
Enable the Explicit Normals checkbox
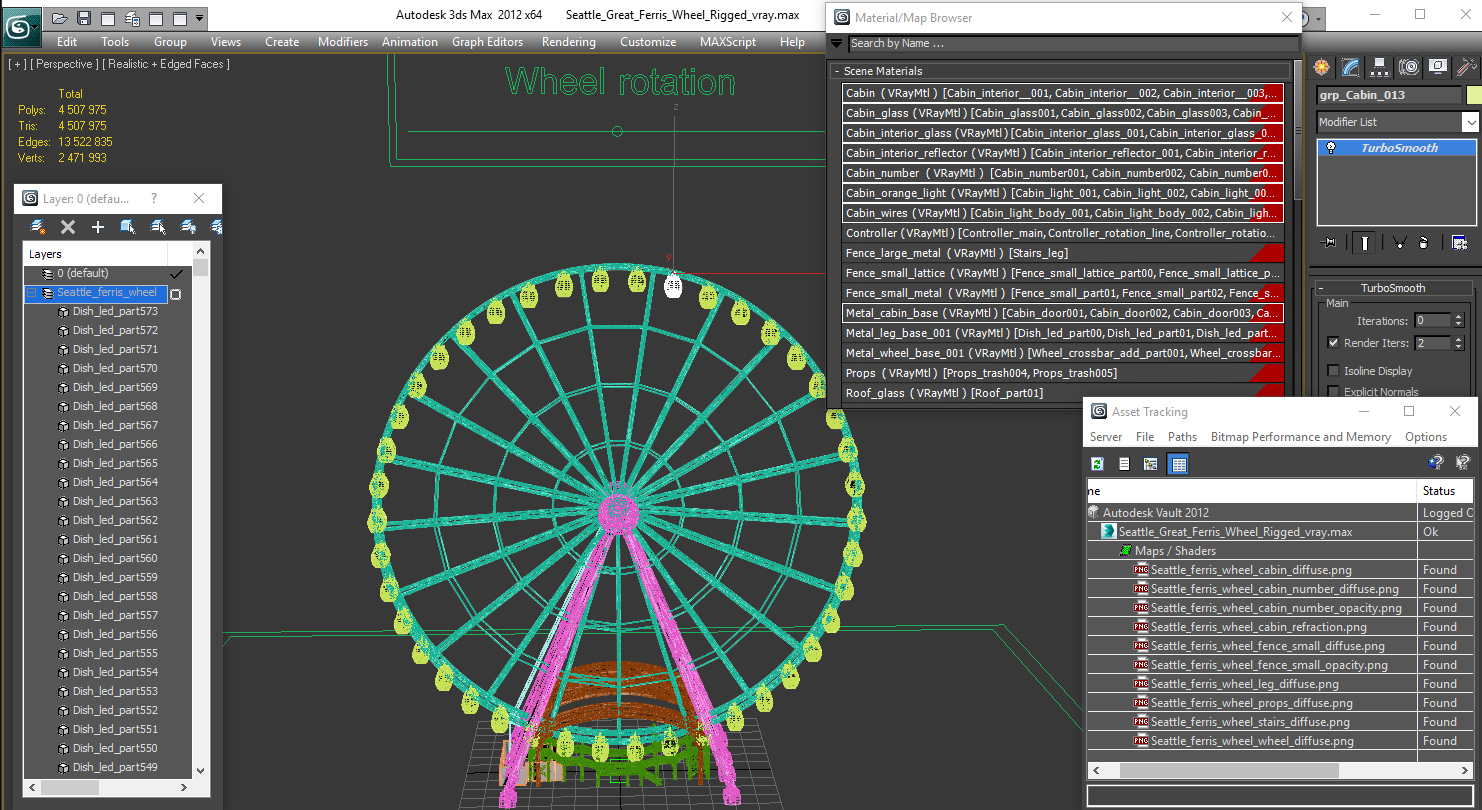tap(1333, 392)
